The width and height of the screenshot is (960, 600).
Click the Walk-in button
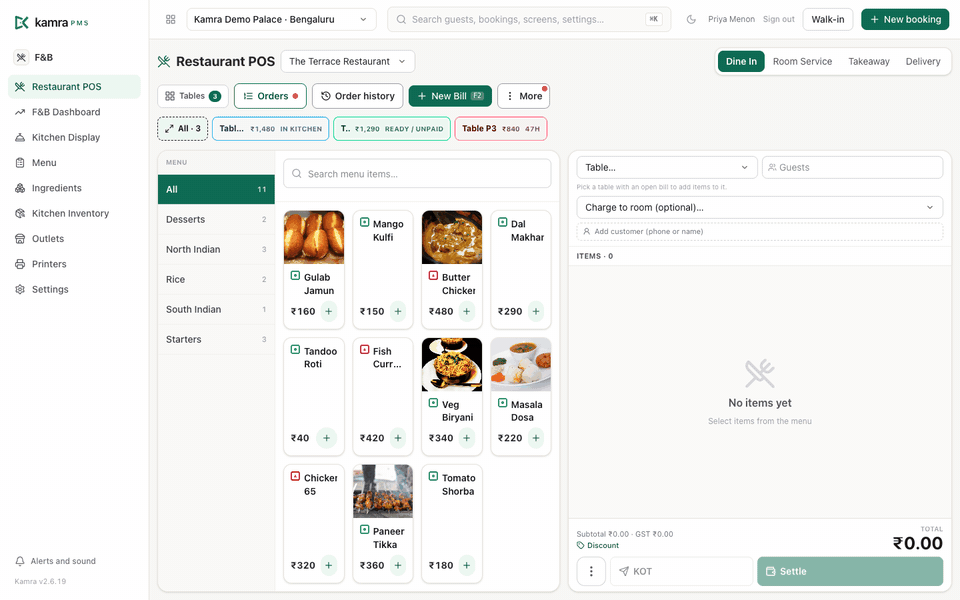click(x=828, y=20)
